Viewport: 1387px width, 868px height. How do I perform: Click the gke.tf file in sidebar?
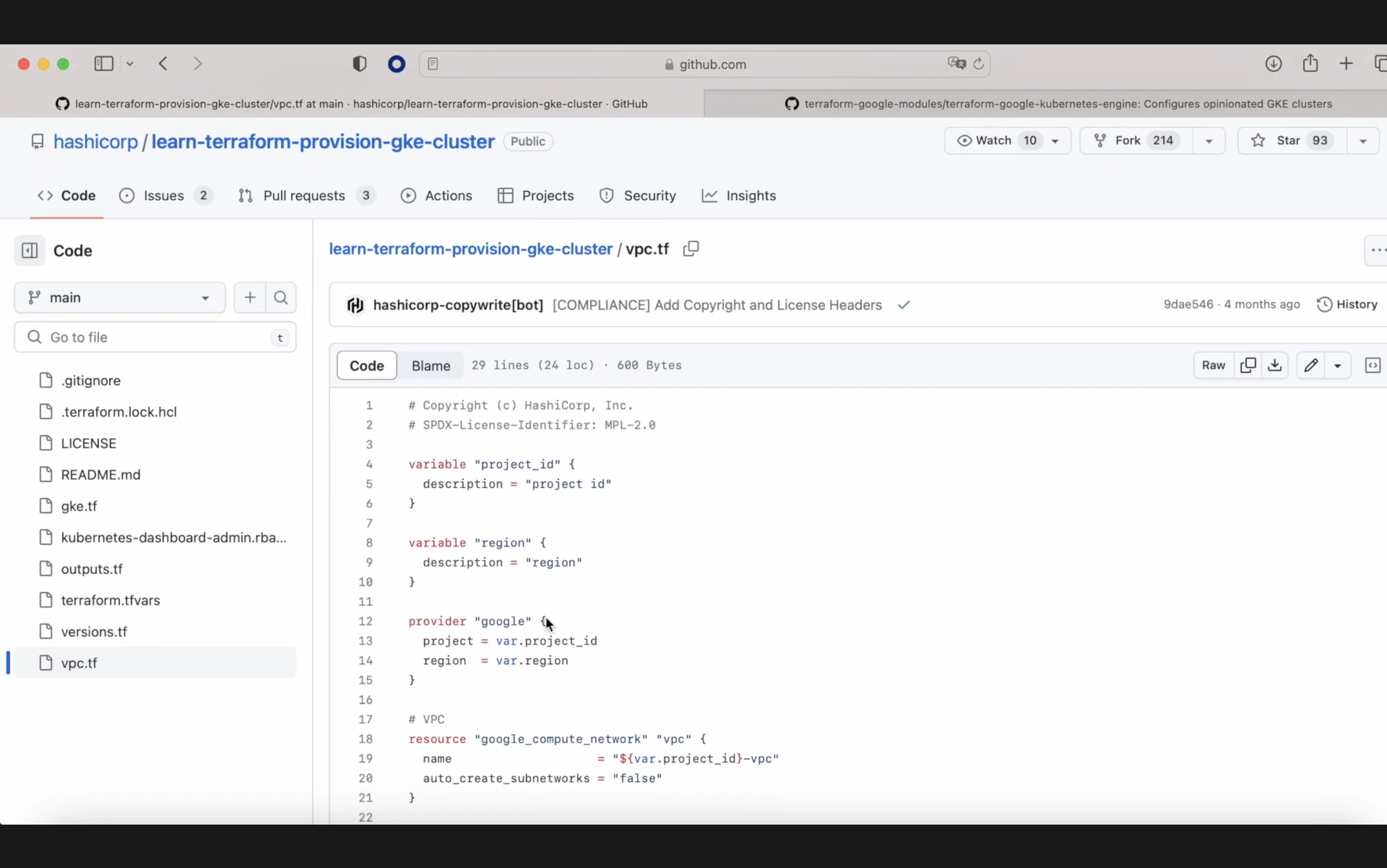pos(79,506)
